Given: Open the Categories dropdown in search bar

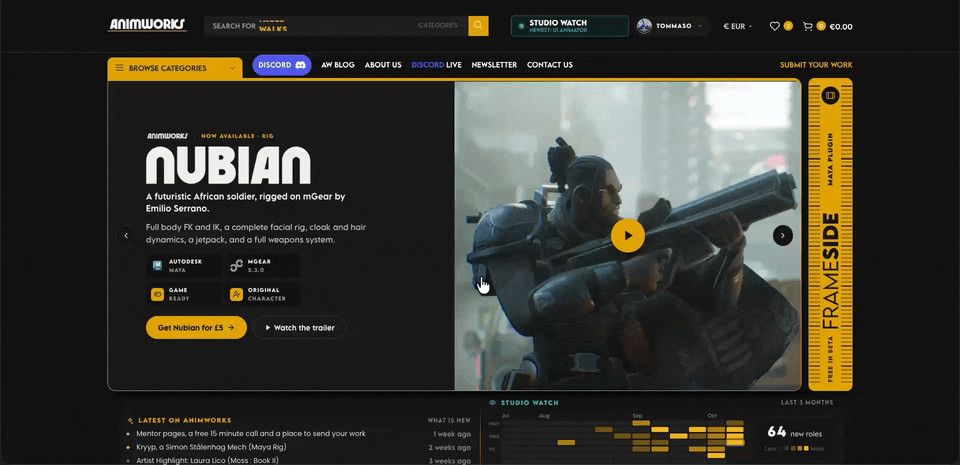Looking at the screenshot, I should pos(440,26).
